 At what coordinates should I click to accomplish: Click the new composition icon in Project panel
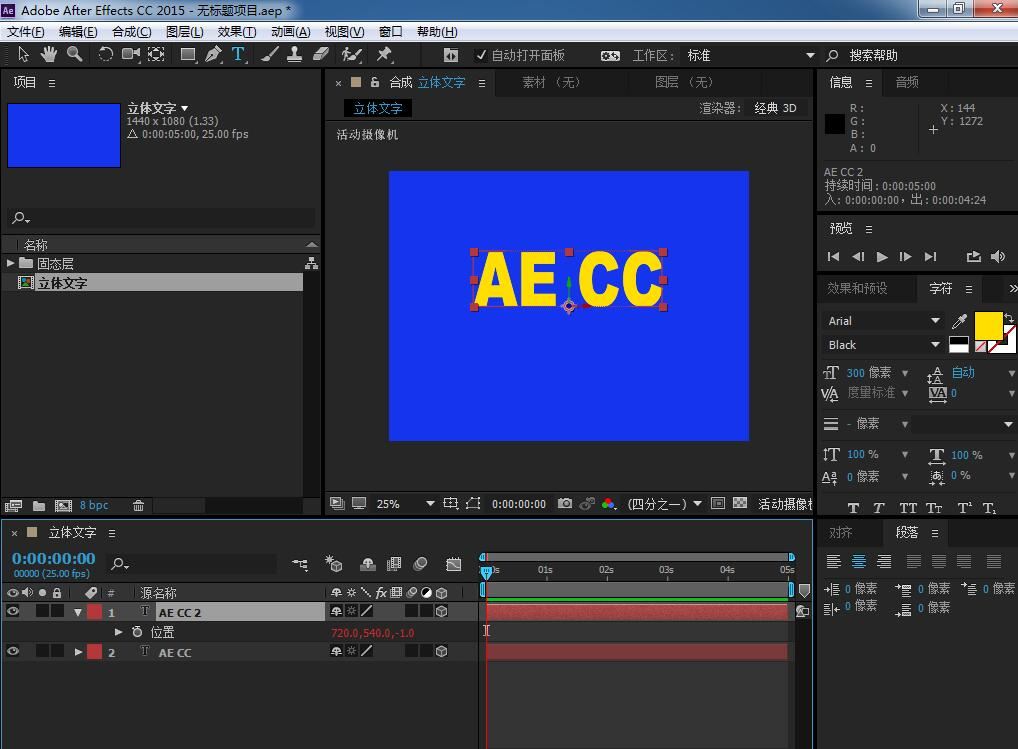point(63,506)
